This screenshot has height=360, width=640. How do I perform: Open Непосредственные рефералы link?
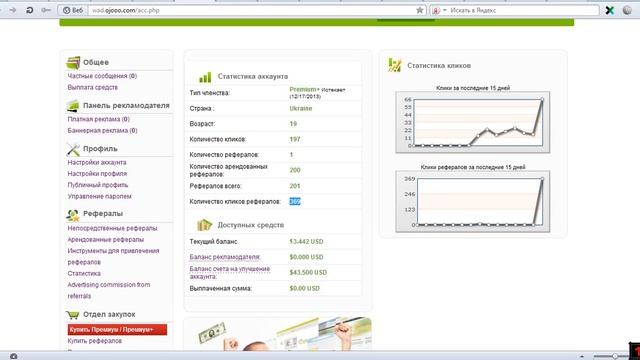click(112, 228)
